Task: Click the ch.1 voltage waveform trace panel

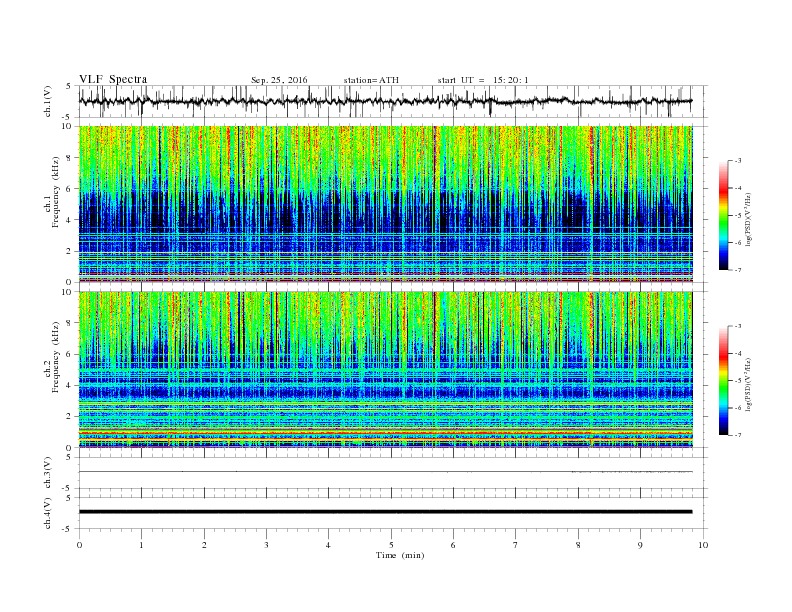Action: (393, 101)
